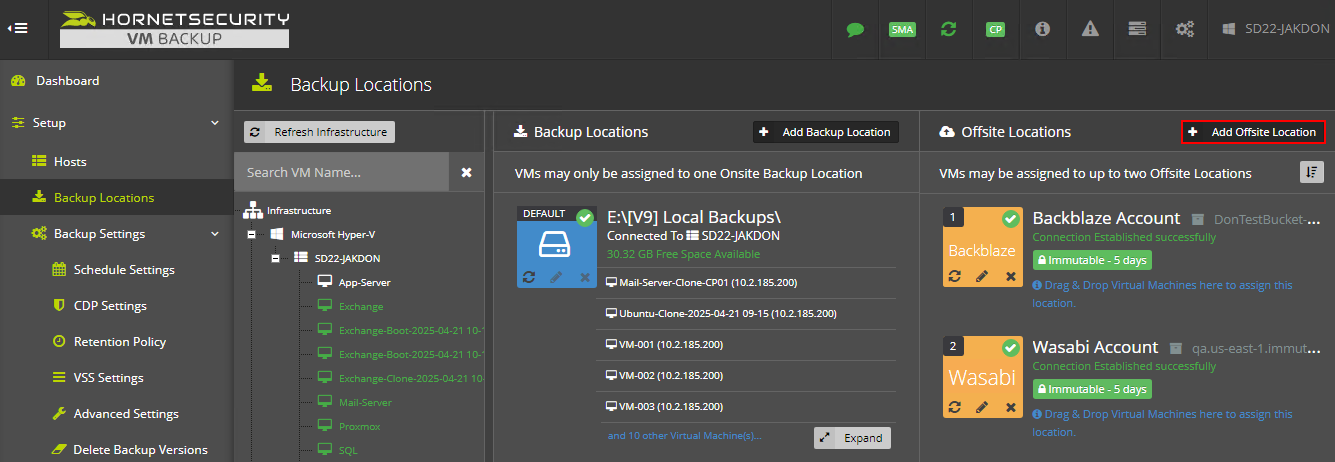Click the green refresh arrows in top bar

point(948,29)
